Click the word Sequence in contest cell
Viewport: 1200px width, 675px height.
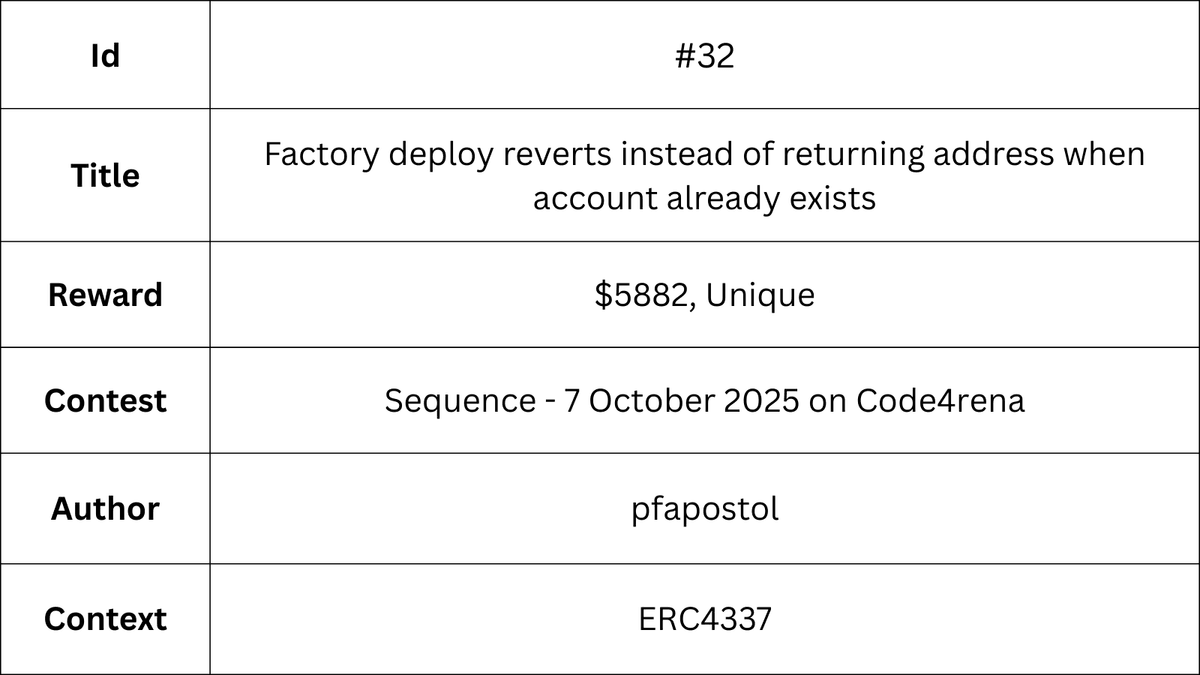click(461, 401)
